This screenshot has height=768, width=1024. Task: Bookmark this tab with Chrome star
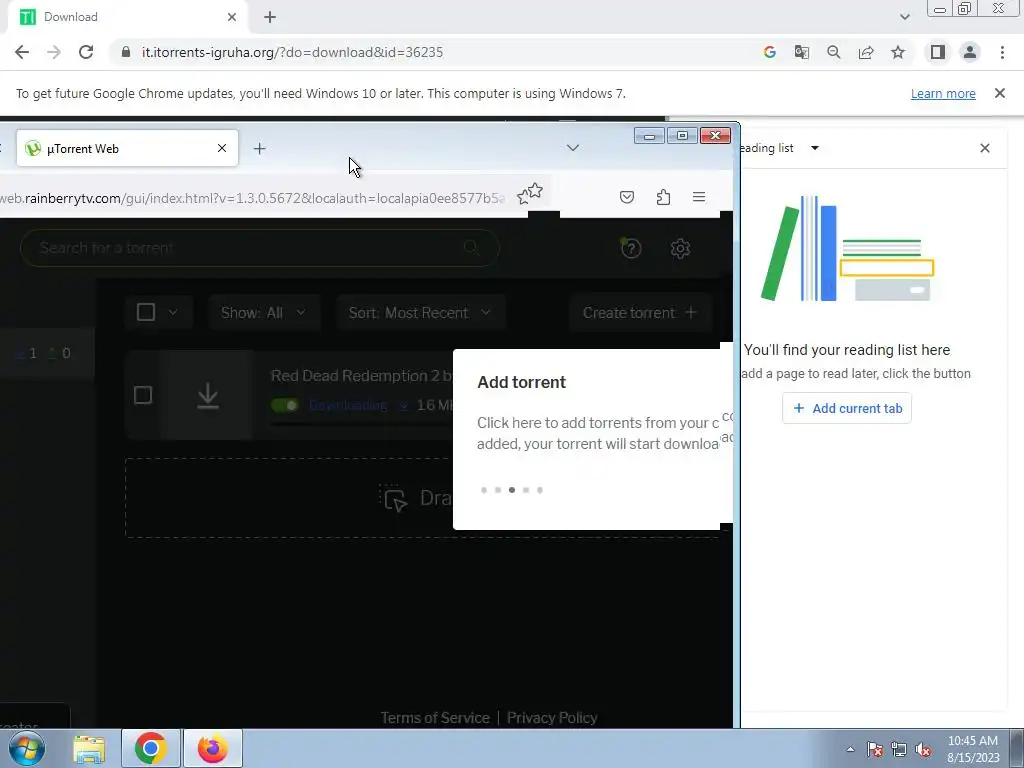click(x=898, y=52)
